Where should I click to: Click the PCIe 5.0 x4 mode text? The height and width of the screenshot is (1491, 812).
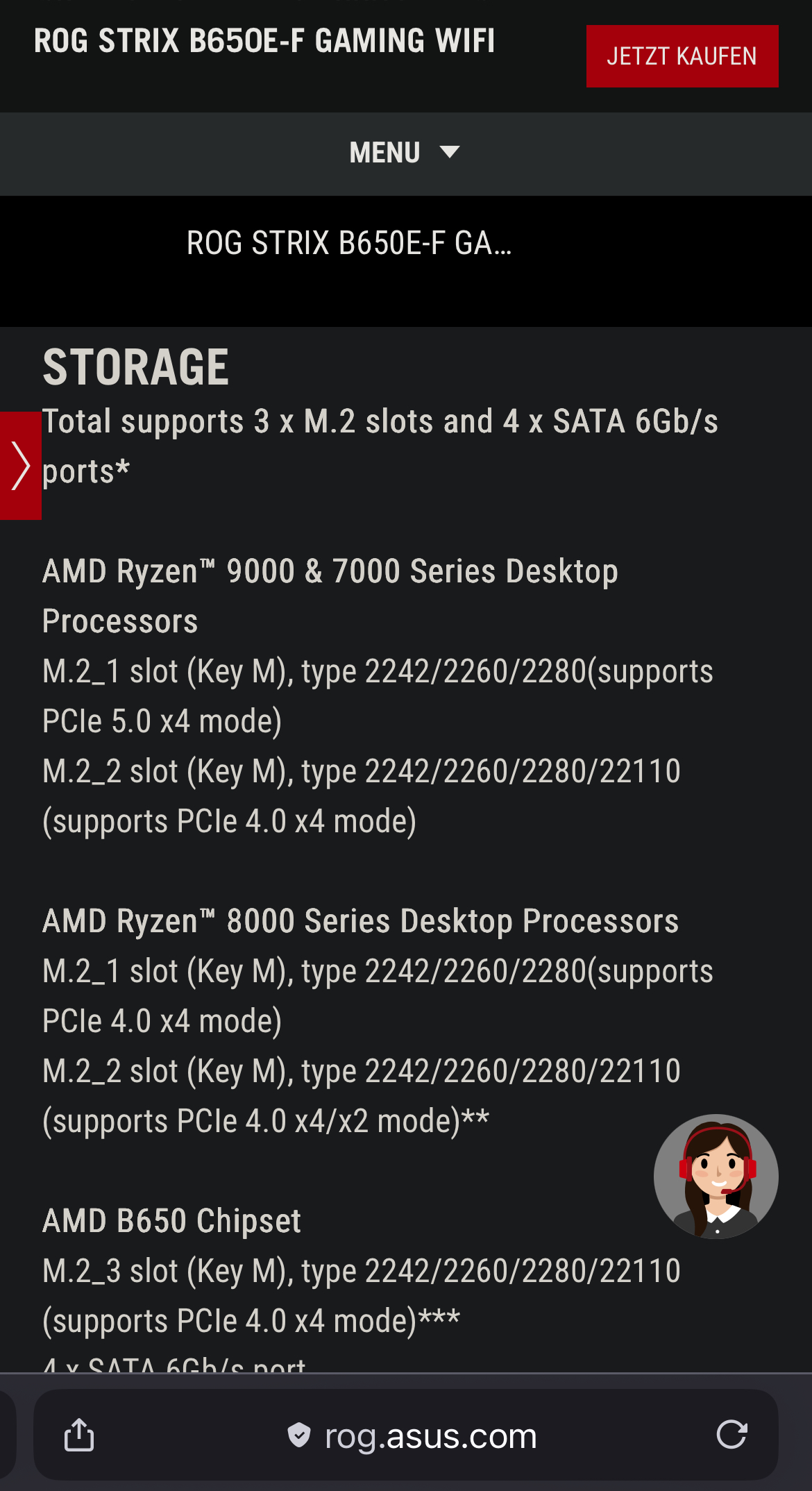(x=162, y=721)
